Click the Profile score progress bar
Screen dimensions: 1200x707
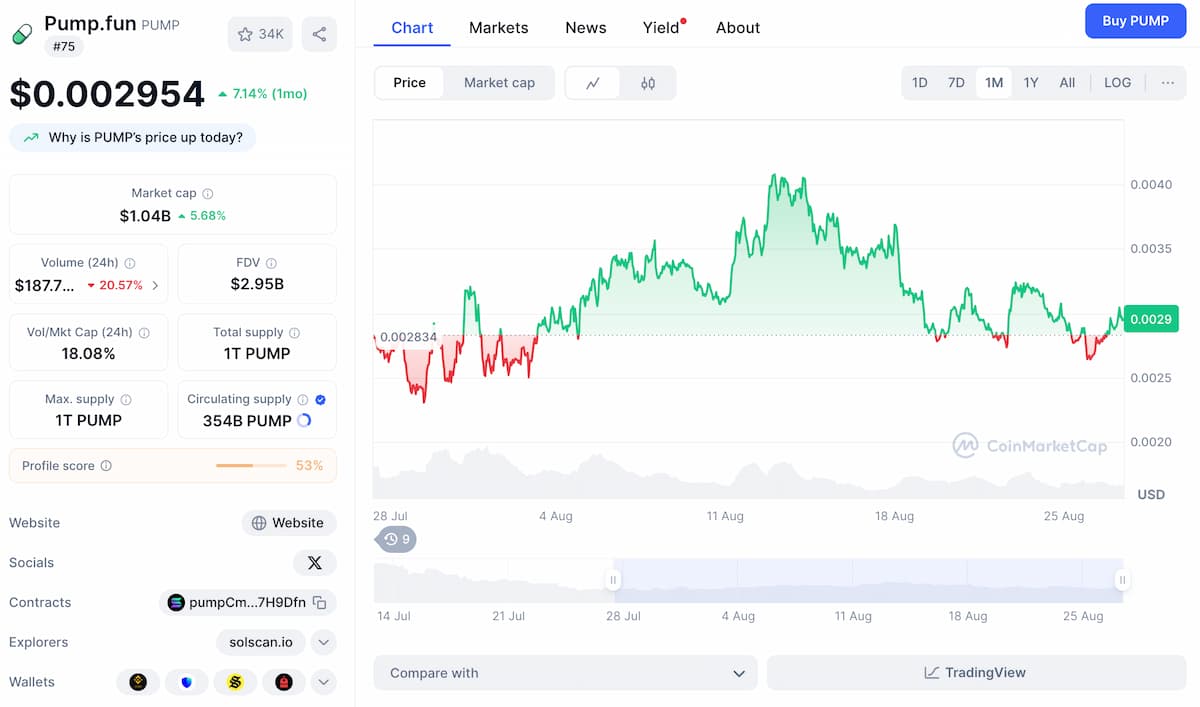pyautogui.click(x=250, y=466)
